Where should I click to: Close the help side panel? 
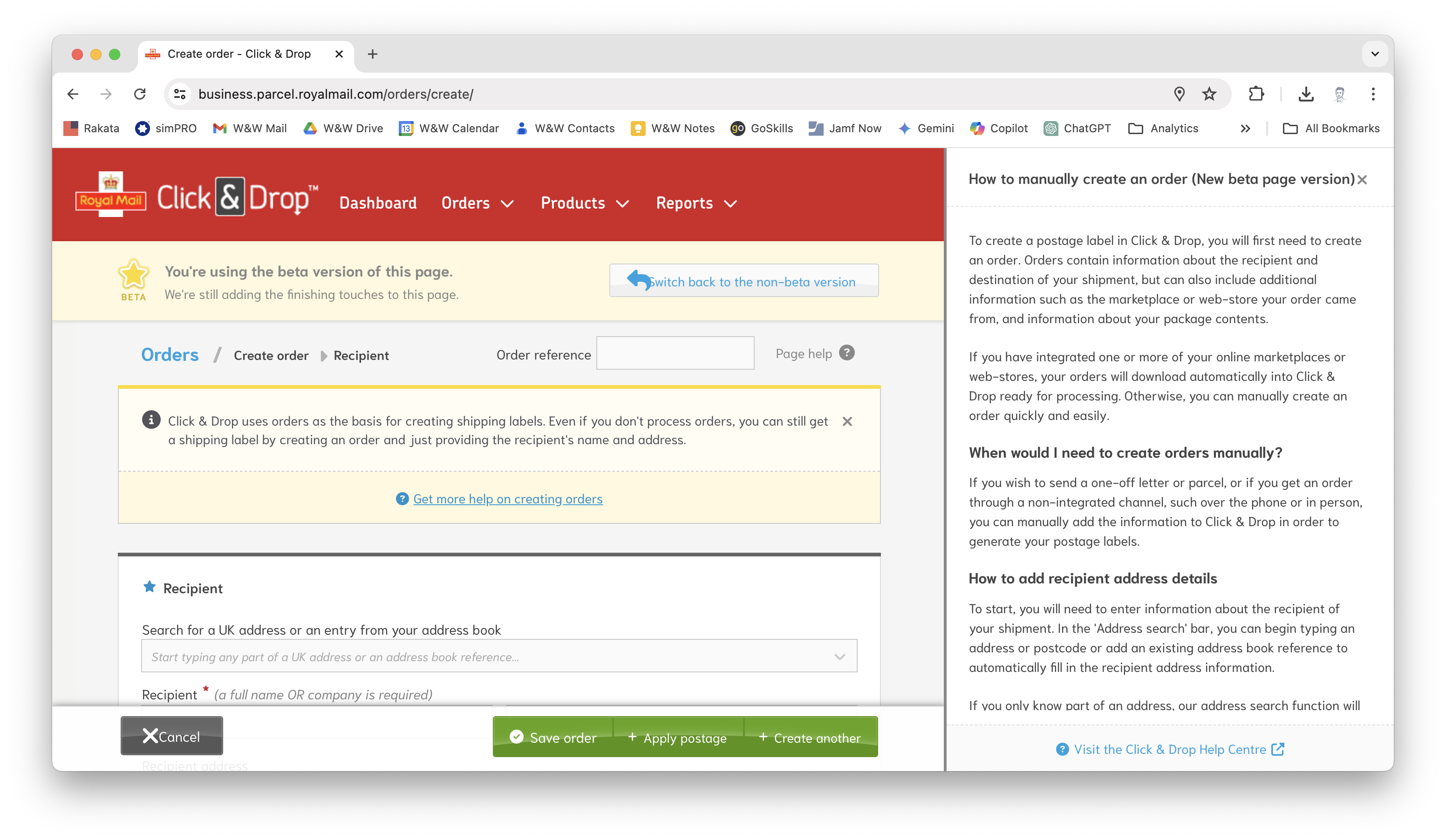pos(1362,180)
